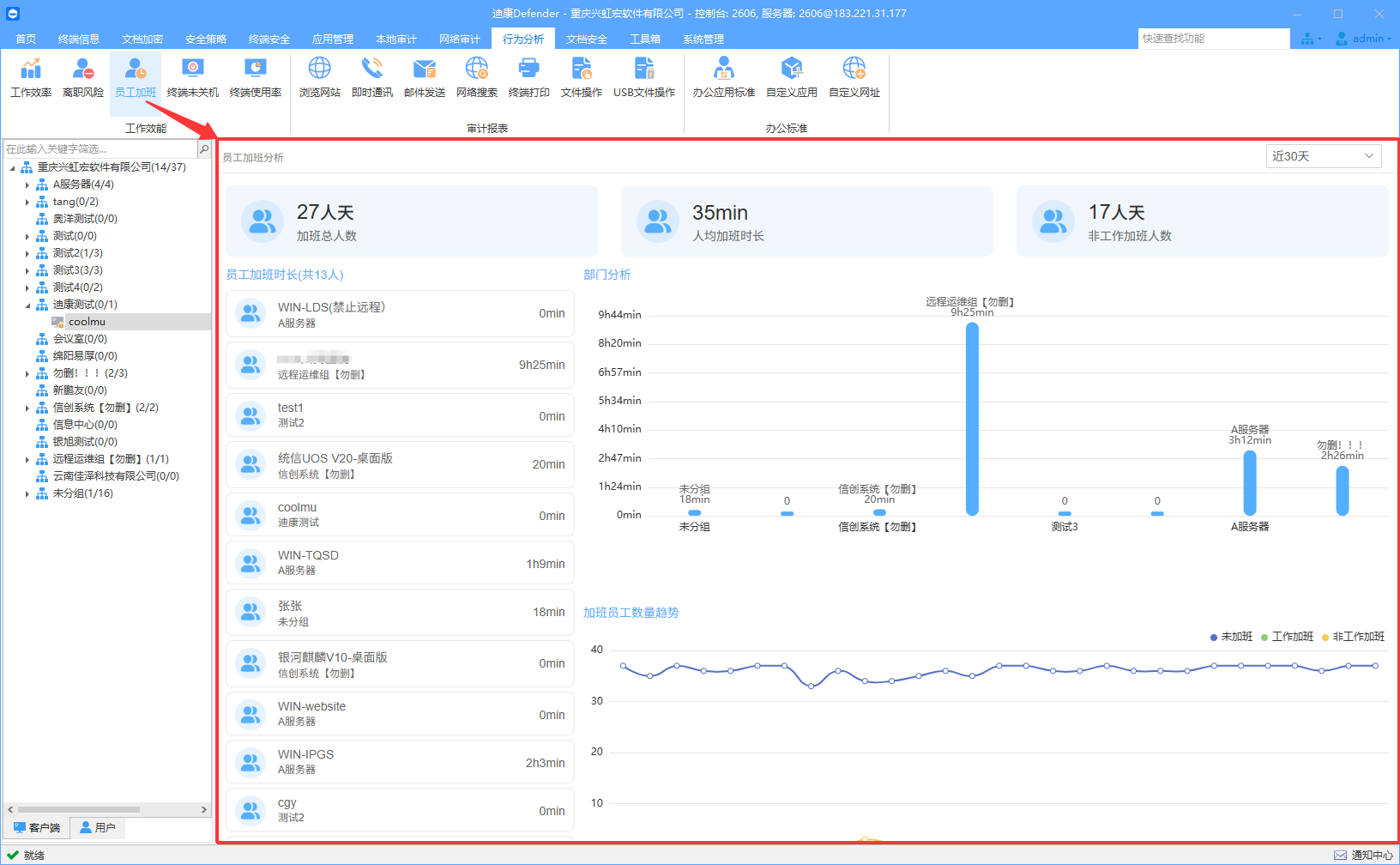Image resolution: width=1400 pixels, height=865 pixels.
Task: Click the 人均加班时长 card icon
Action: pyautogui.click(x=658, y=221)
